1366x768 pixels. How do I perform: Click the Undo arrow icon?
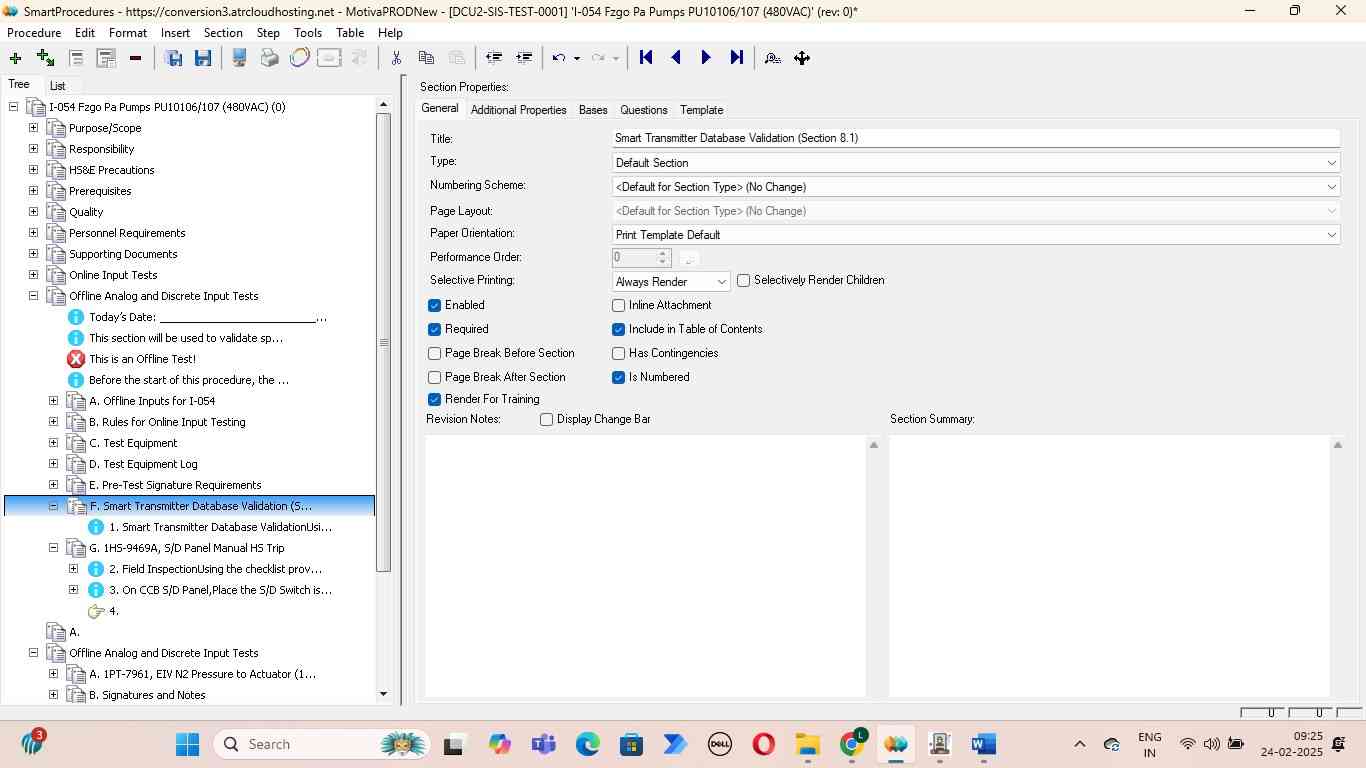[x=559, y=58]
